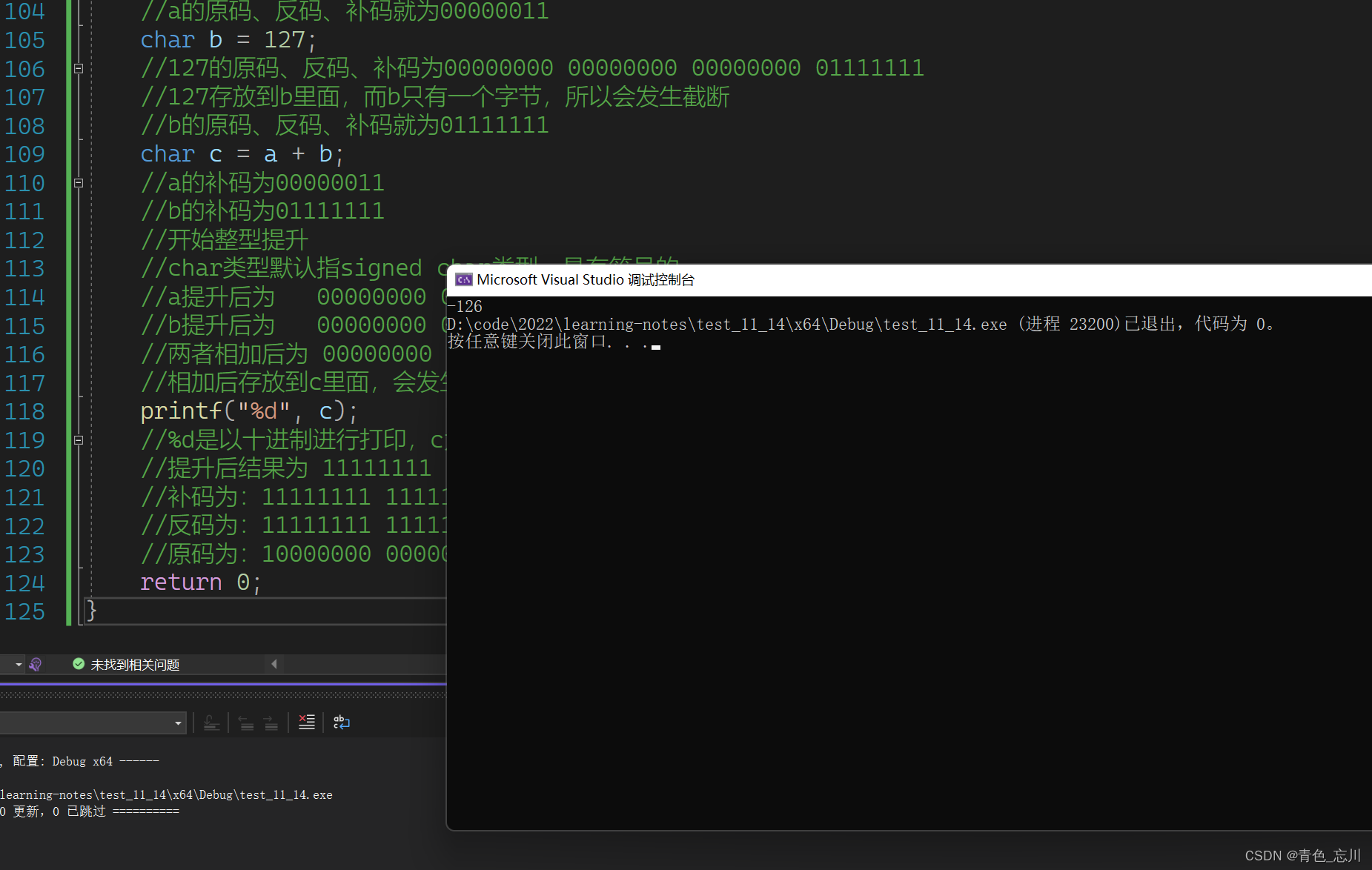Click the closing brace on line 125

(x=91, y=611)
